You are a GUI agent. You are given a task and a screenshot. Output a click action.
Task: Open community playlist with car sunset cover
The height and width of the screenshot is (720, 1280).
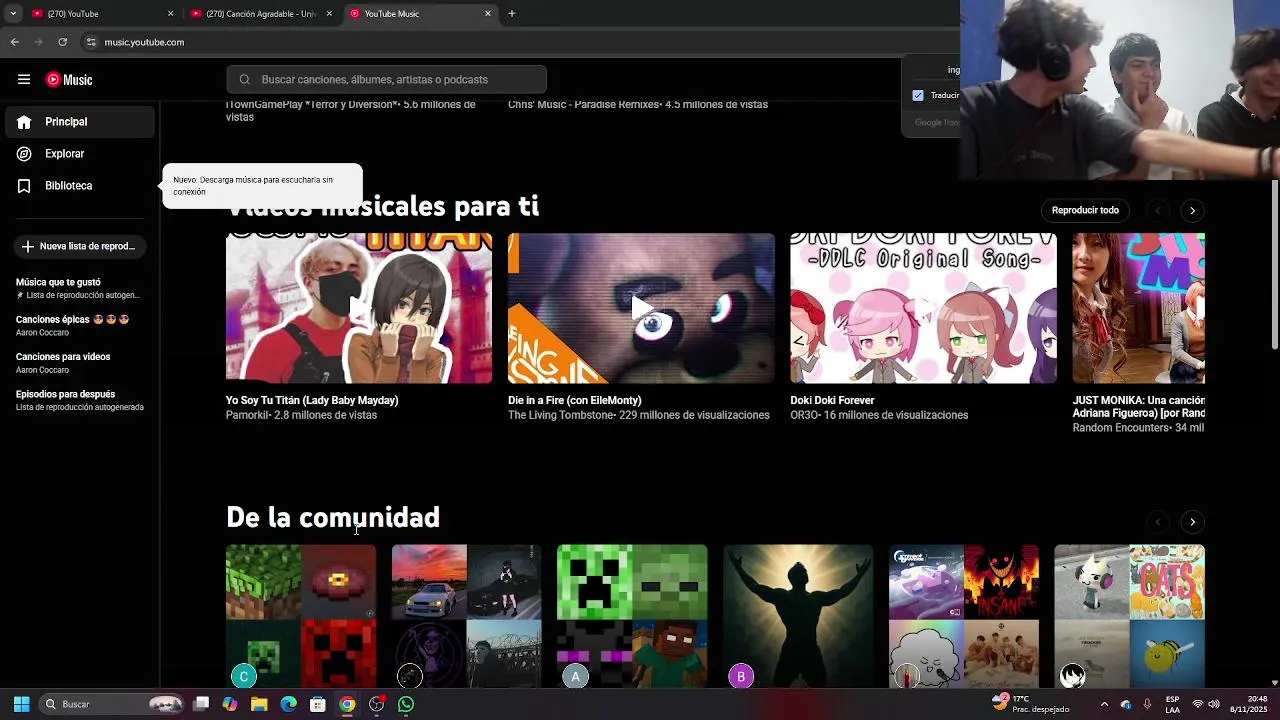[x=467, y=616]
